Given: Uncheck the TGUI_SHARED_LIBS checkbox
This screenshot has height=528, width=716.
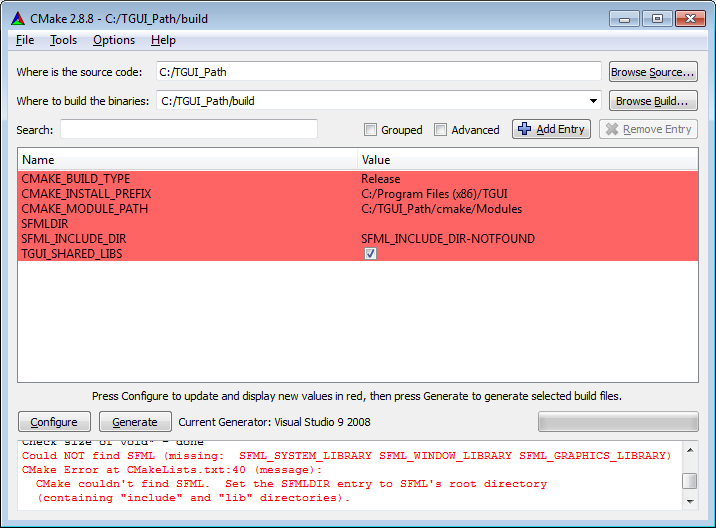Looking at the screenshot, I should point(370,253).
